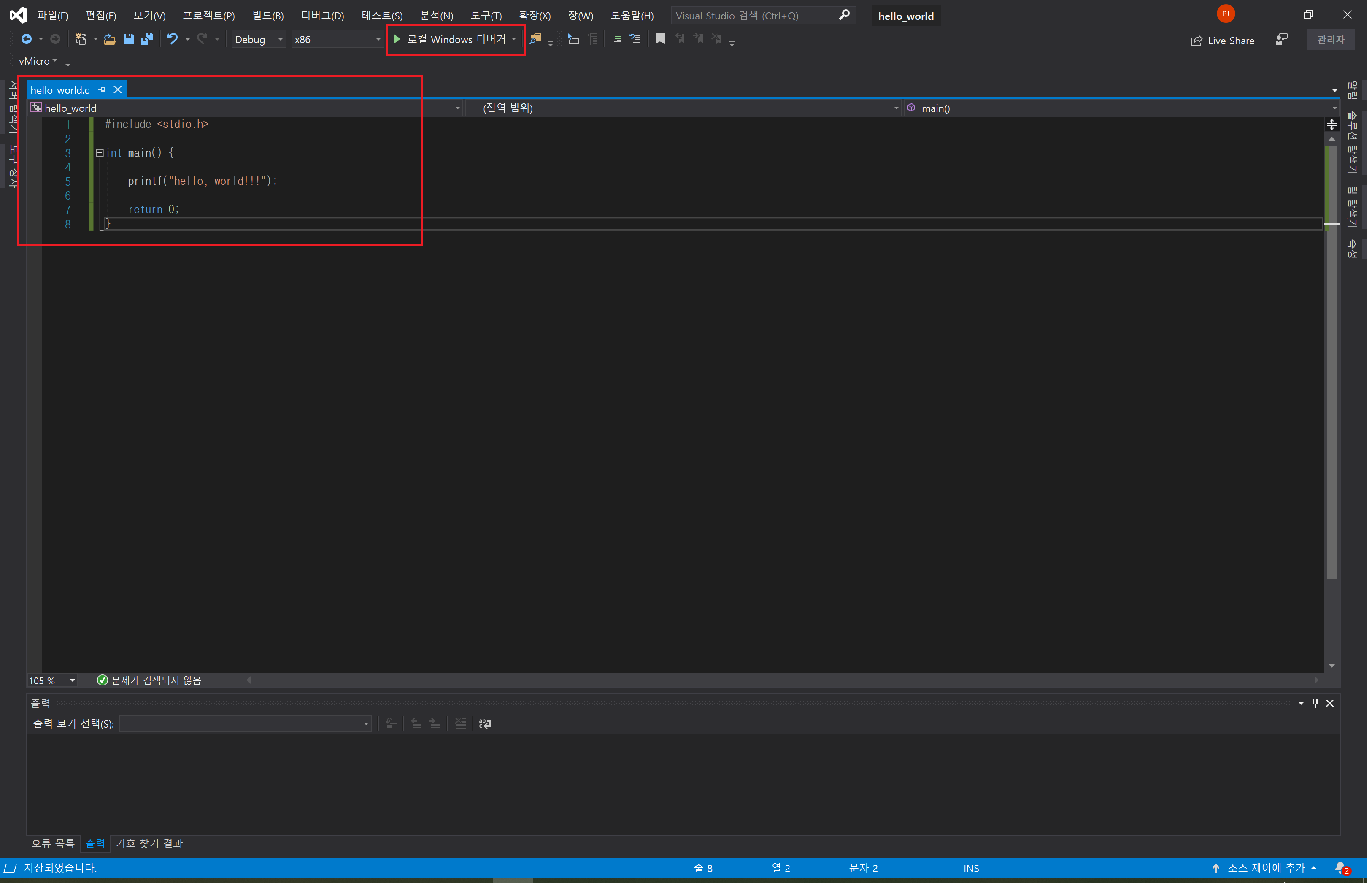
Task: Click the notifications bell in status bar
Action: click(x=1340, y=867)
